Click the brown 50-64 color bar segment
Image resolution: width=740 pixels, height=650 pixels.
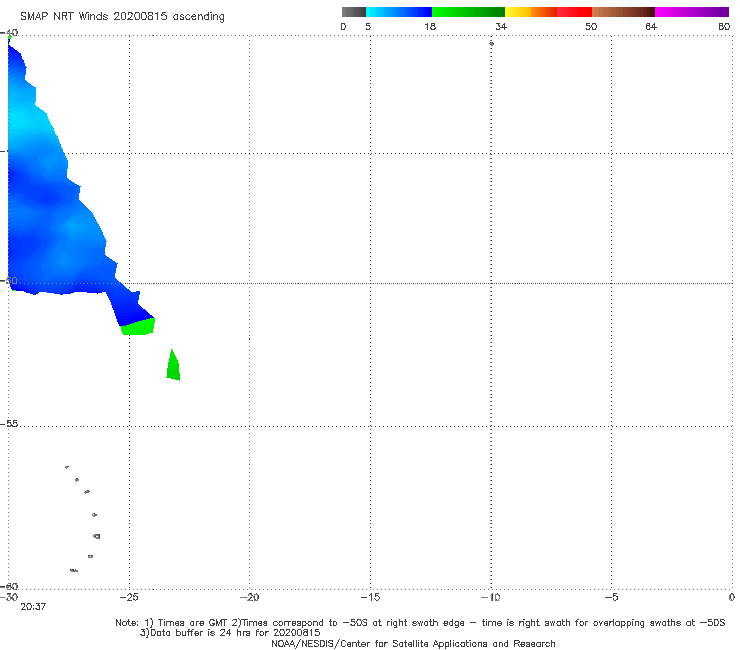click(x=623, y=12)
